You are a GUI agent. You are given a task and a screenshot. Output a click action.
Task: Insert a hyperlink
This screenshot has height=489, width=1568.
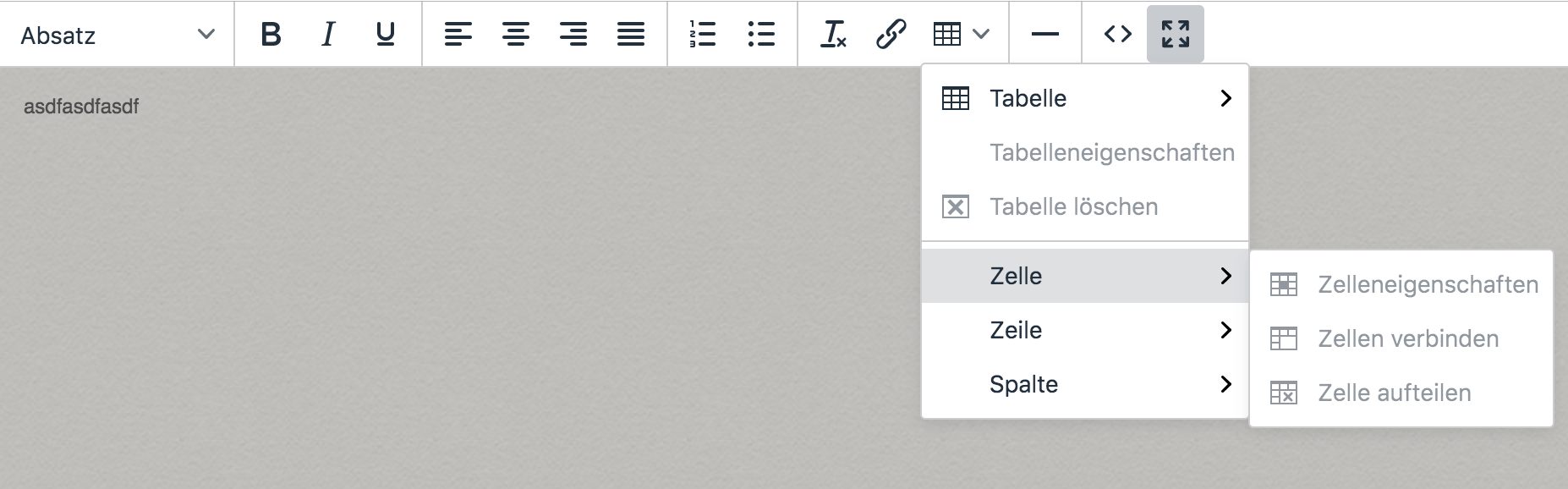coord(889,35)
